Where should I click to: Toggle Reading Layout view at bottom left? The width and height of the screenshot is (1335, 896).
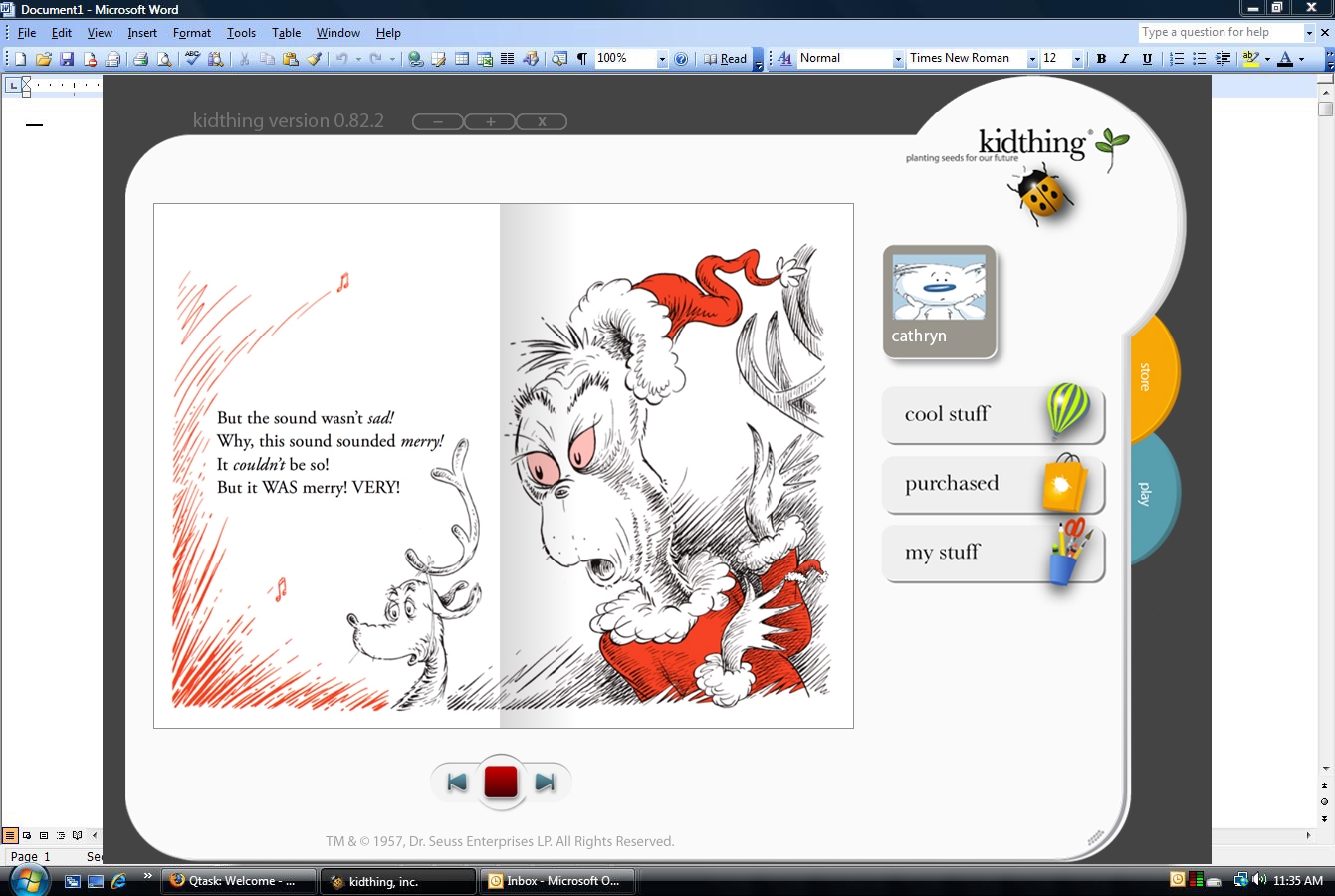pyautogui.click(x=77, y=835)
